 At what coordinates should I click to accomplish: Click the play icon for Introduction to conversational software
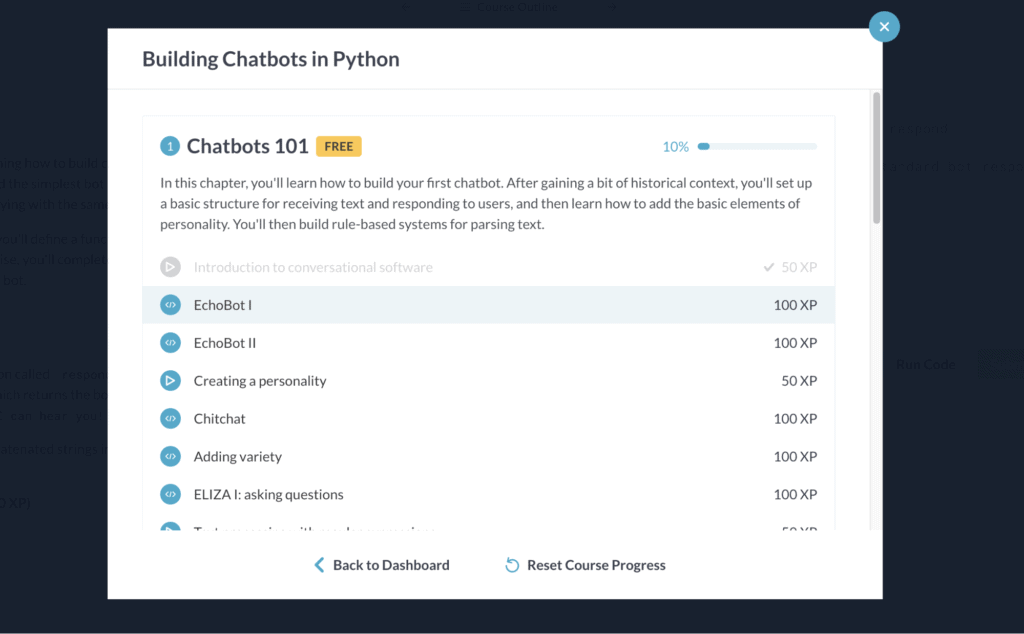170,266
